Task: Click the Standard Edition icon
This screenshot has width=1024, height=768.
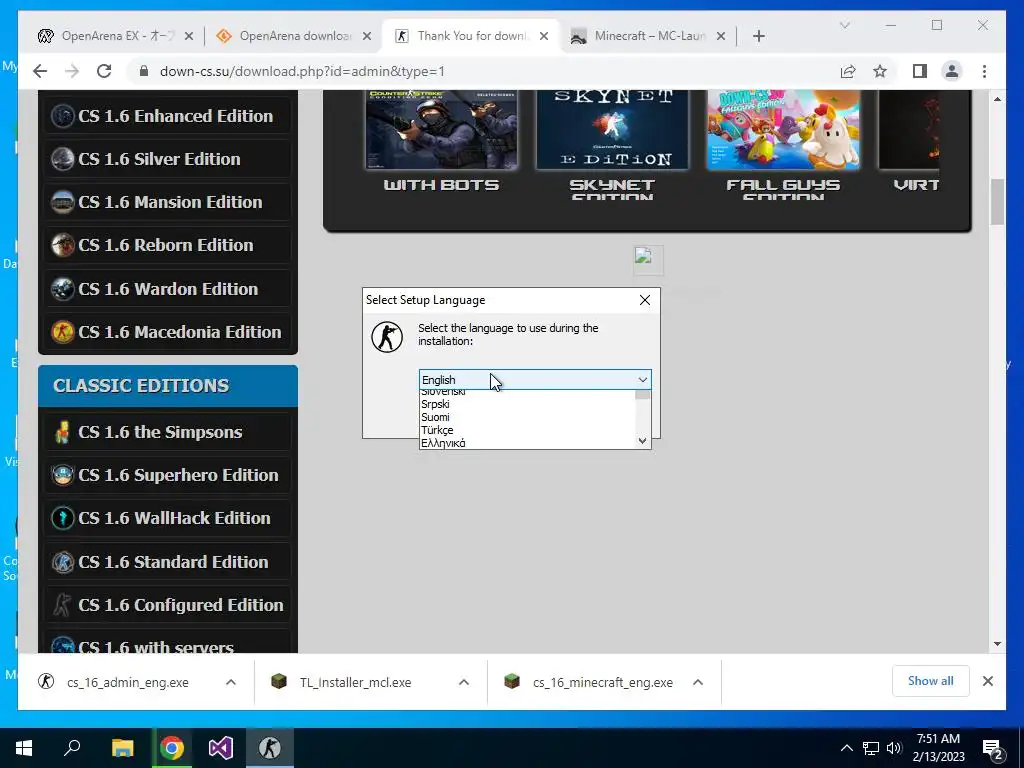Action: tap(63, 562)
